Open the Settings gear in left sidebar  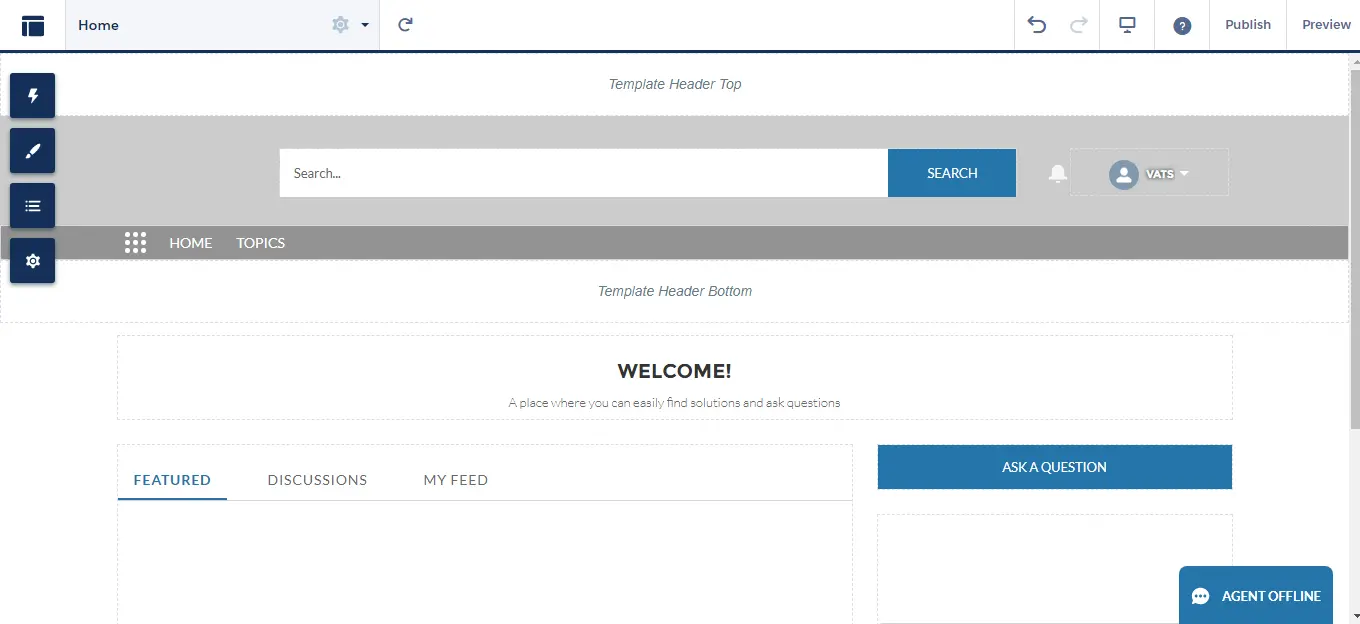tap(33, 261)
